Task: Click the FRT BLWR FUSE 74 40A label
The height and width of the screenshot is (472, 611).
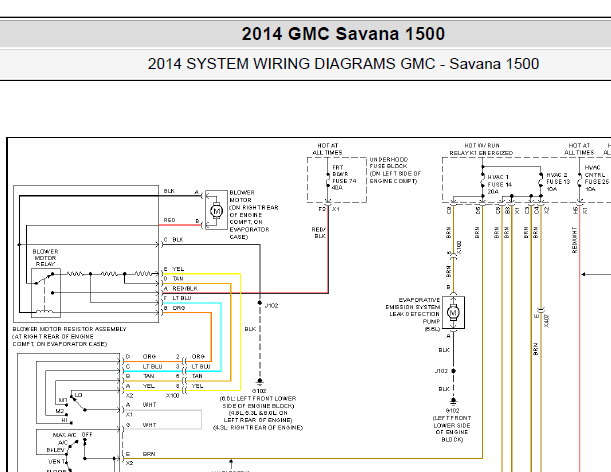Action: [344, 177]
